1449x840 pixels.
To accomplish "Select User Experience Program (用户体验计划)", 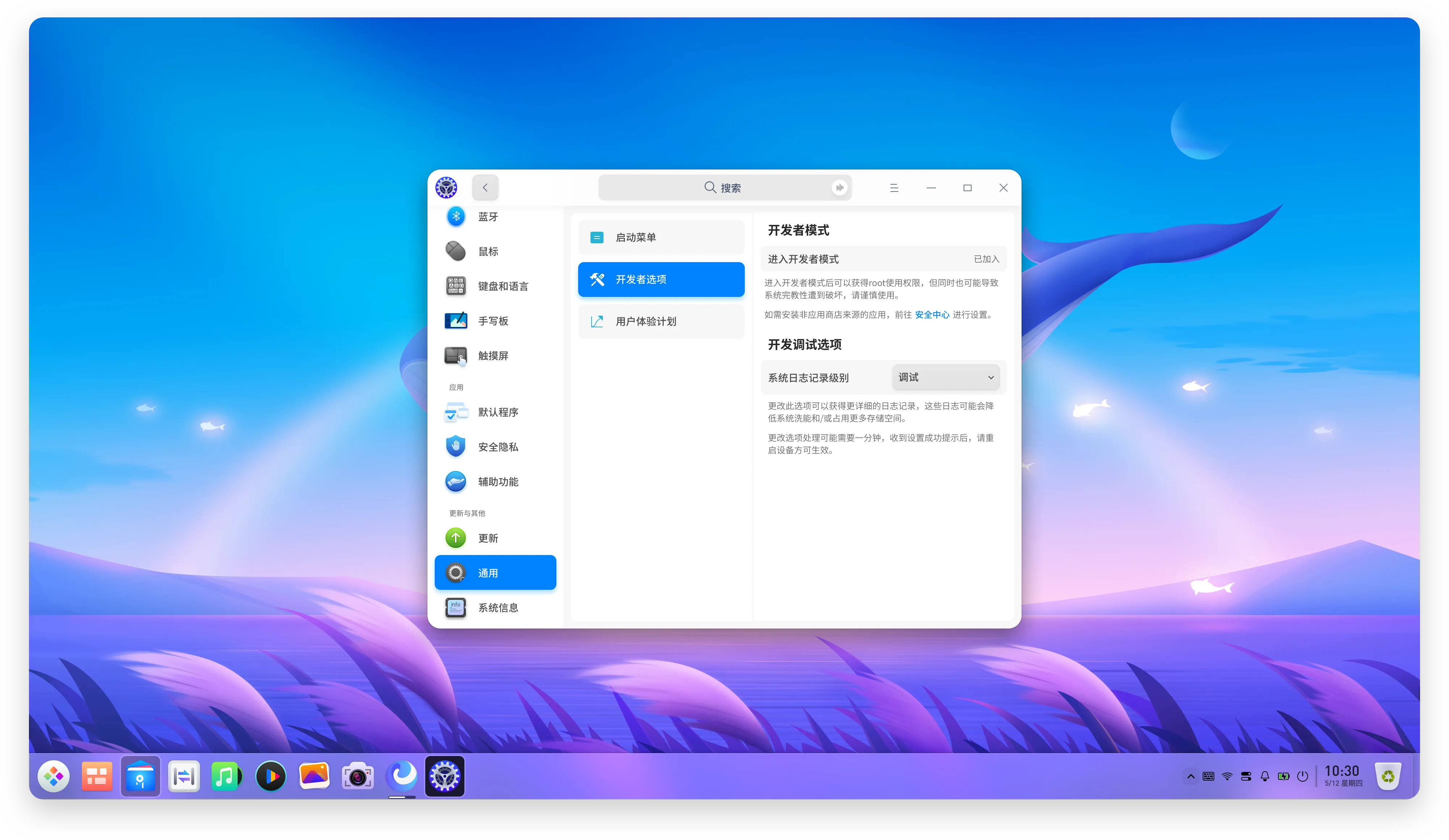I will click(661, 321).
